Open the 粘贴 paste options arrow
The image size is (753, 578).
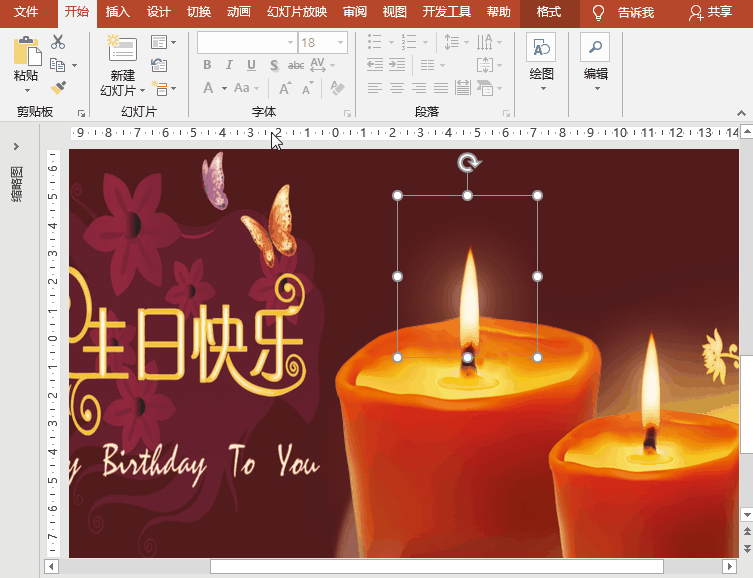[x=27, y=90]
